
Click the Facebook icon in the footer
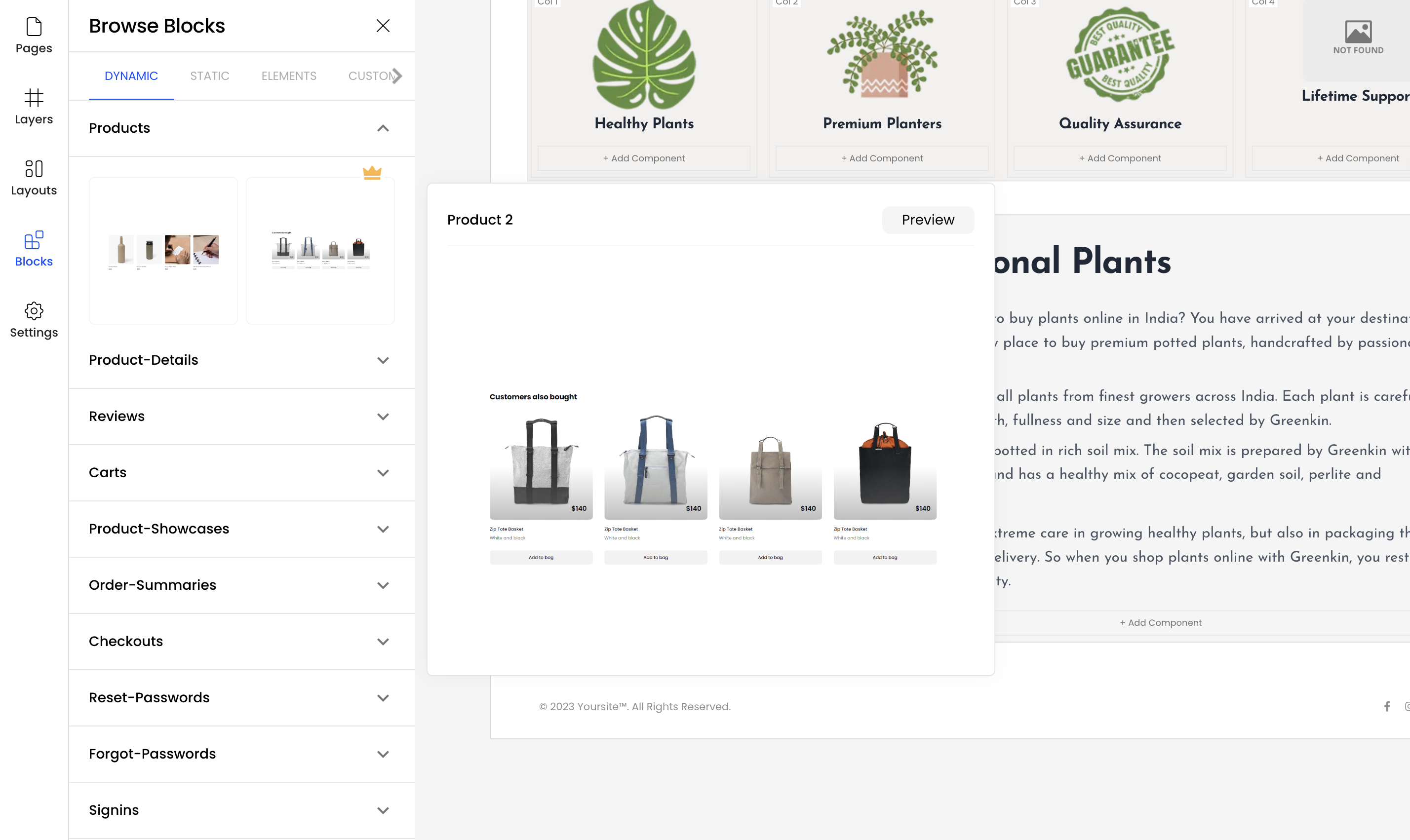point(1387,706)
